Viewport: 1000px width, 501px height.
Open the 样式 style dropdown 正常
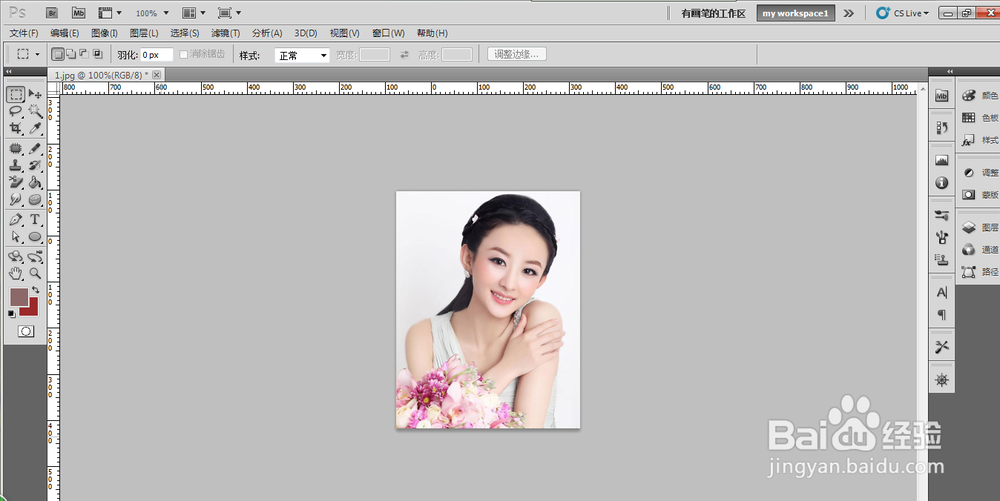tap(302, 55)
